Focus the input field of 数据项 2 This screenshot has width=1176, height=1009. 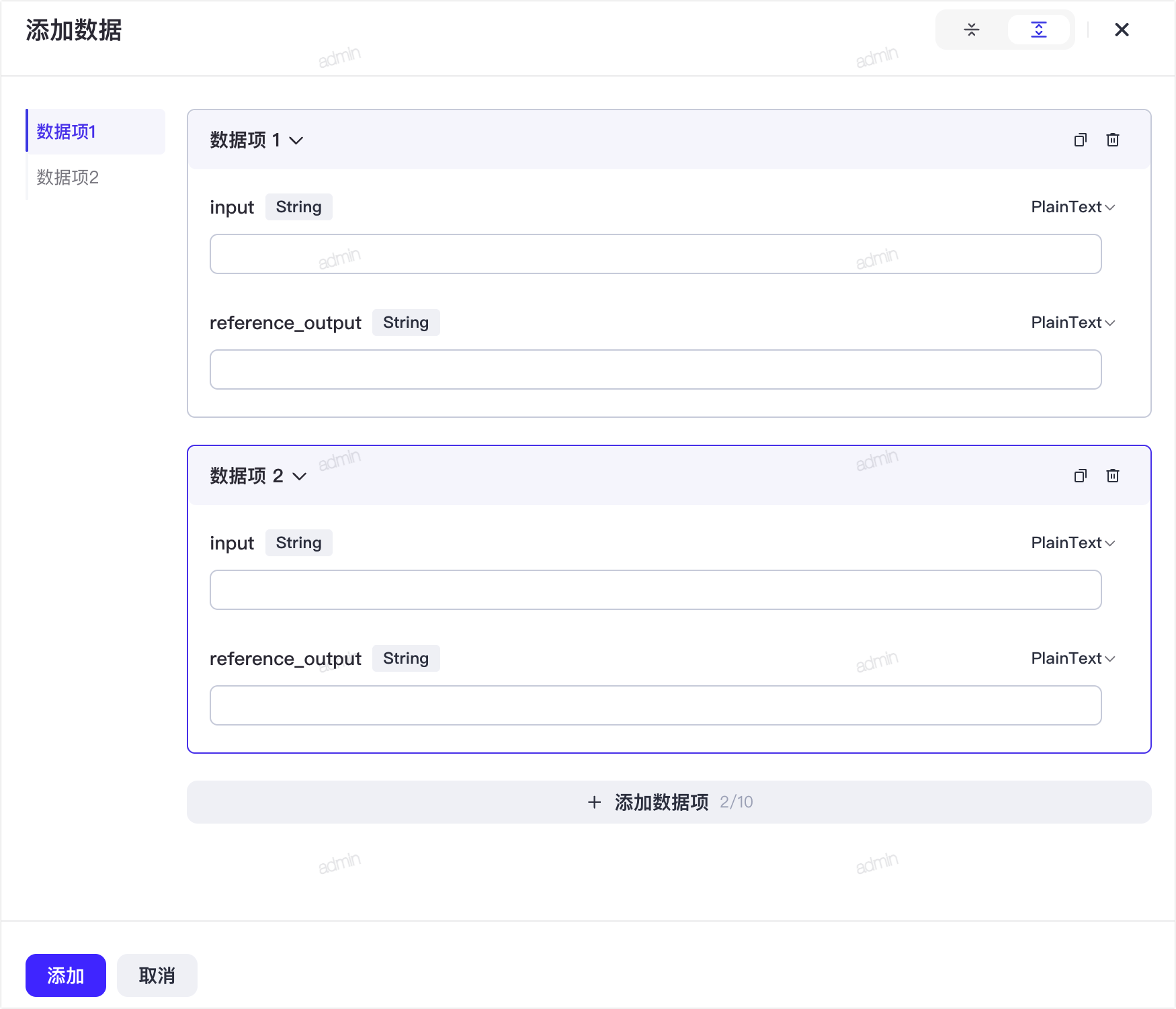click(x=656, y=590)
